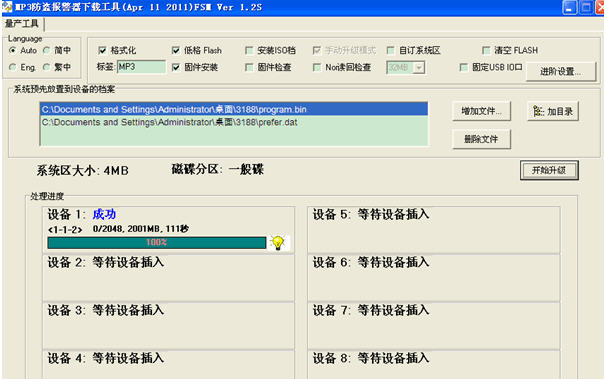604x379 pixels.
Task: Maximize the download tool window
Action: click(586, 7)
